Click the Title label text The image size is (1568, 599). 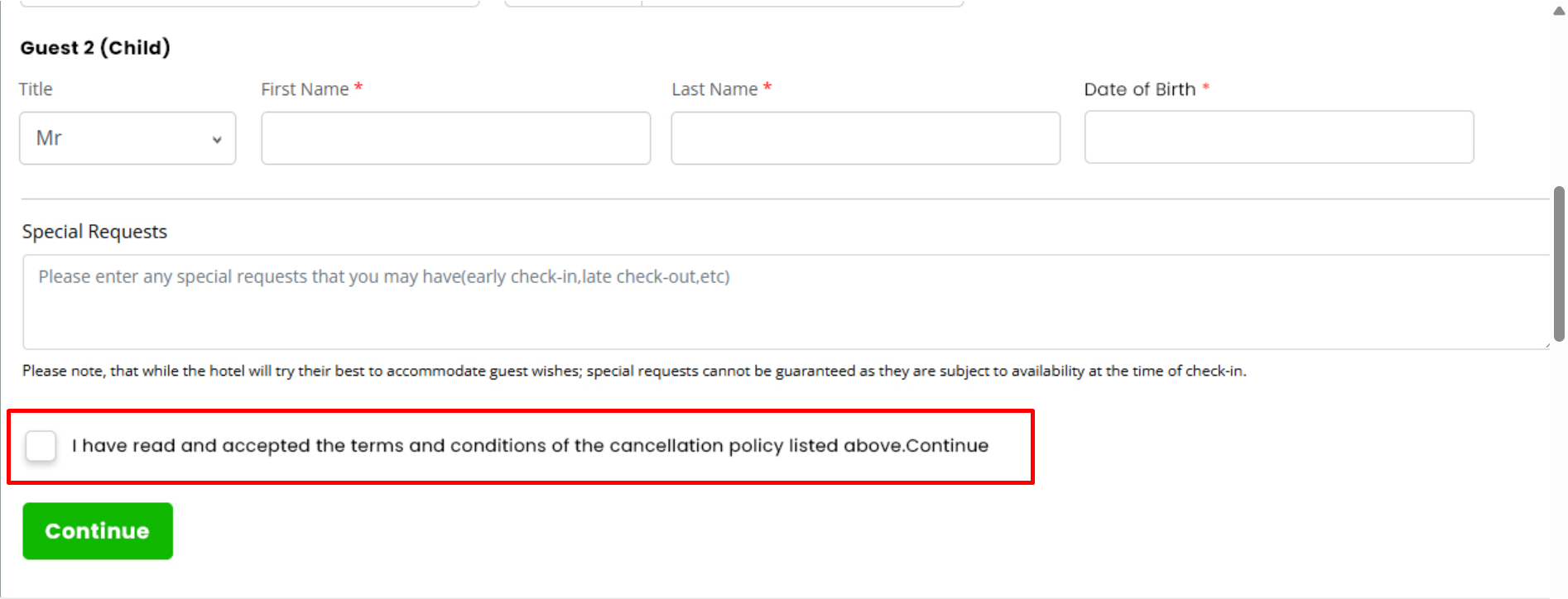36,89
